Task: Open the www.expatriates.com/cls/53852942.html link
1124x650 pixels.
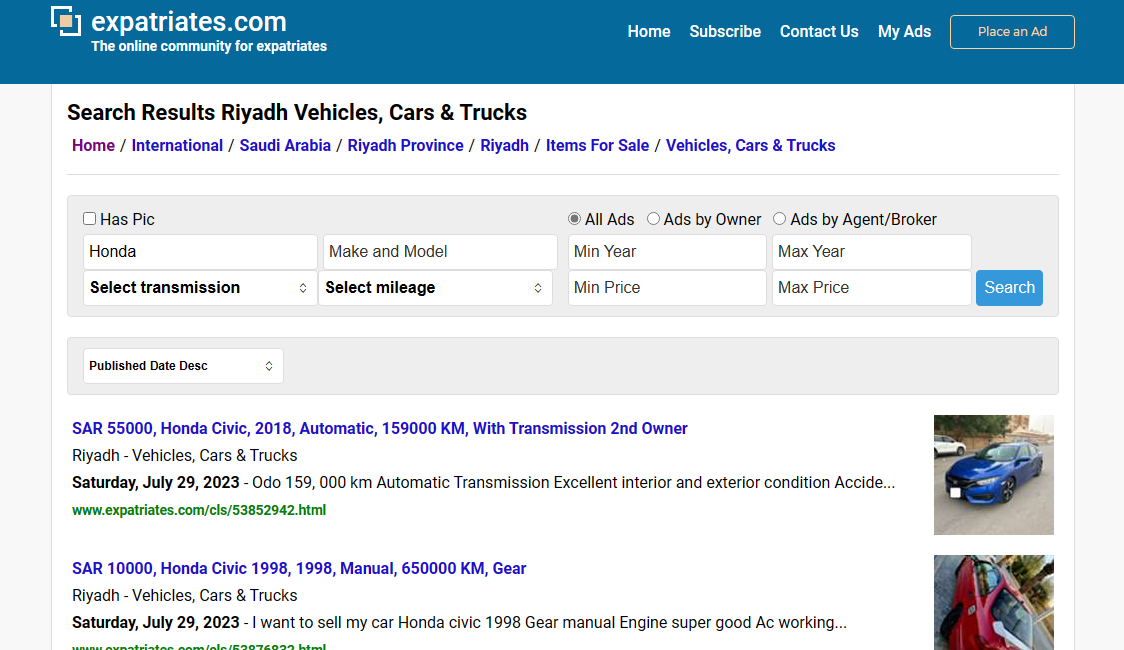Action: point(199,510)
